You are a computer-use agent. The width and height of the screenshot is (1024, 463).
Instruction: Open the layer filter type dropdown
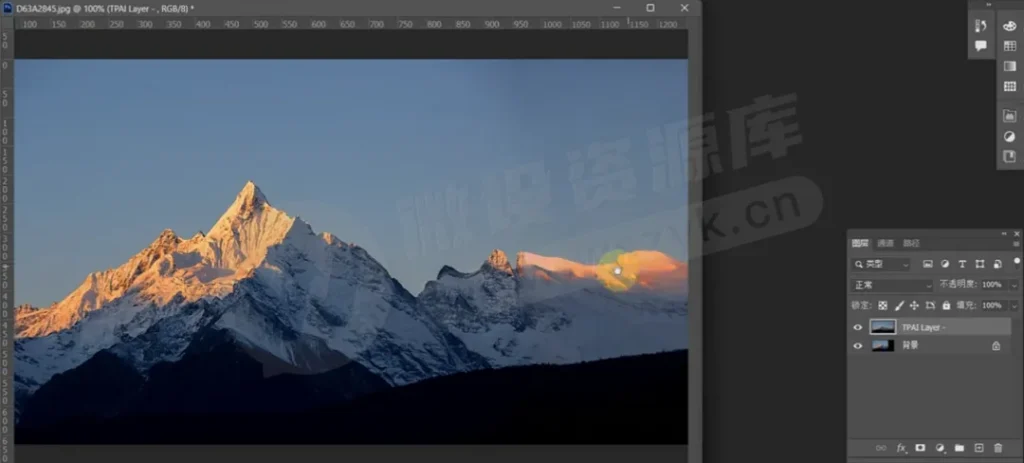[882, 264]
